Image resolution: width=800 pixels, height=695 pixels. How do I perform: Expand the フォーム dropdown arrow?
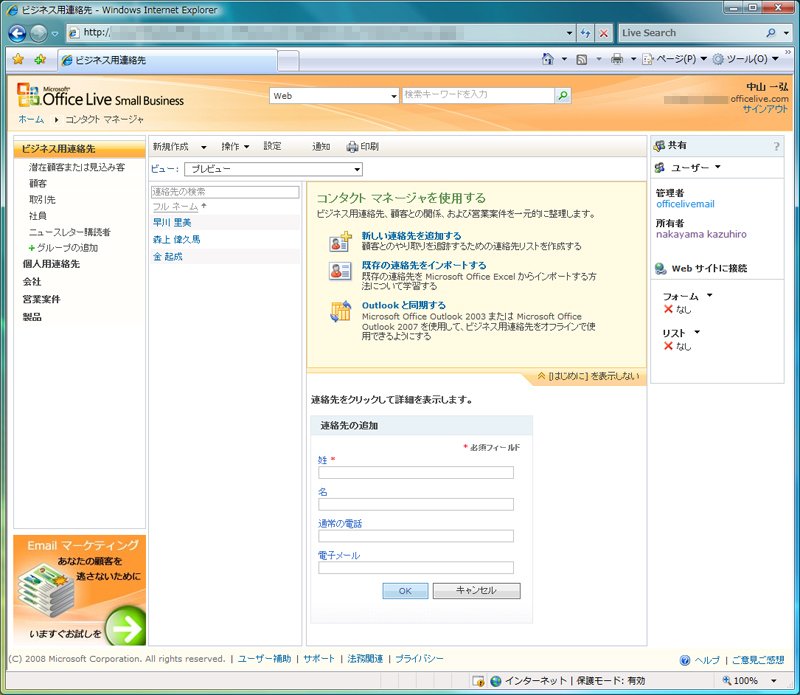709,295
